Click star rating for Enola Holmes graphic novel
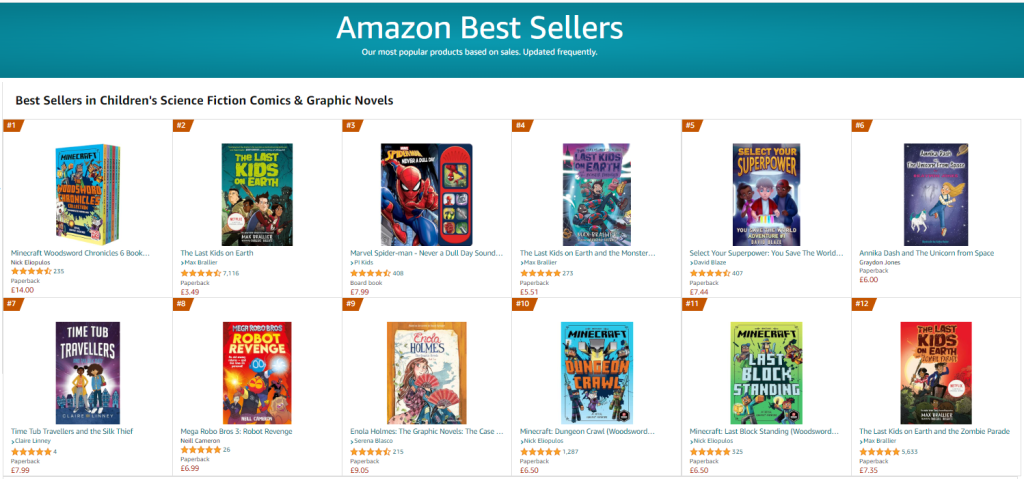The height and width of the screenshot is (479, 1024). [370, 451]
